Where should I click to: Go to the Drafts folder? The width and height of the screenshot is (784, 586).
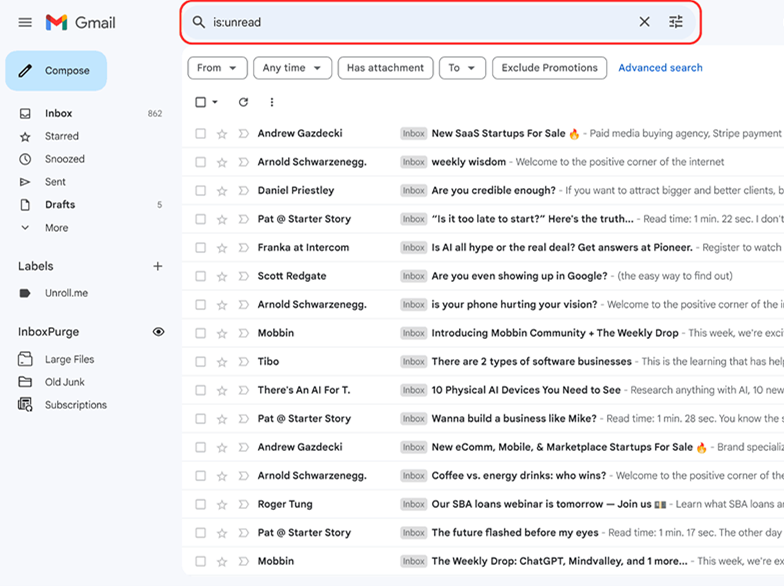60,205
